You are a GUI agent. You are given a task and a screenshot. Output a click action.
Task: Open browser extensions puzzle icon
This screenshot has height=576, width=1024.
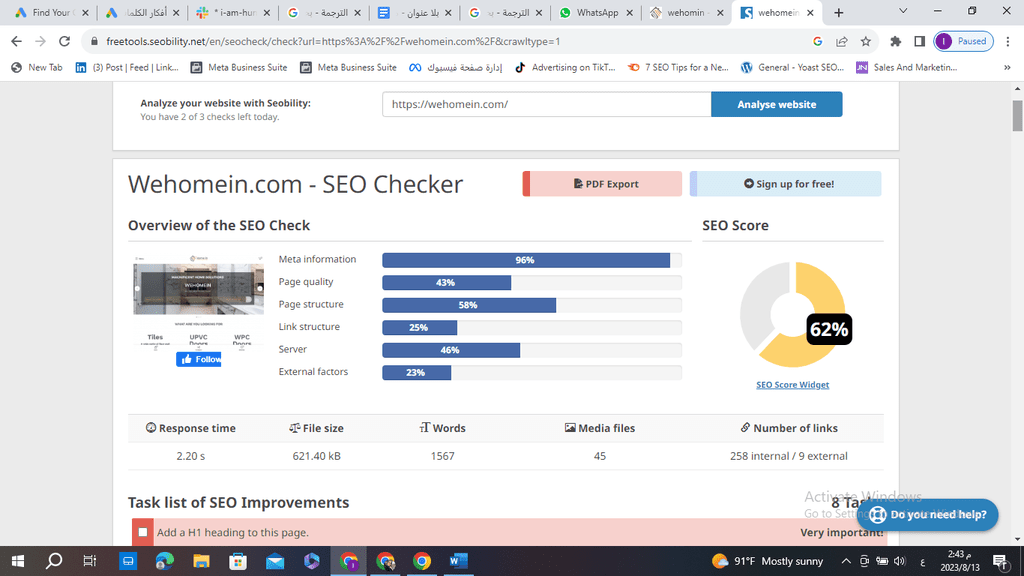pyautogui.click(x=895, y=41)
